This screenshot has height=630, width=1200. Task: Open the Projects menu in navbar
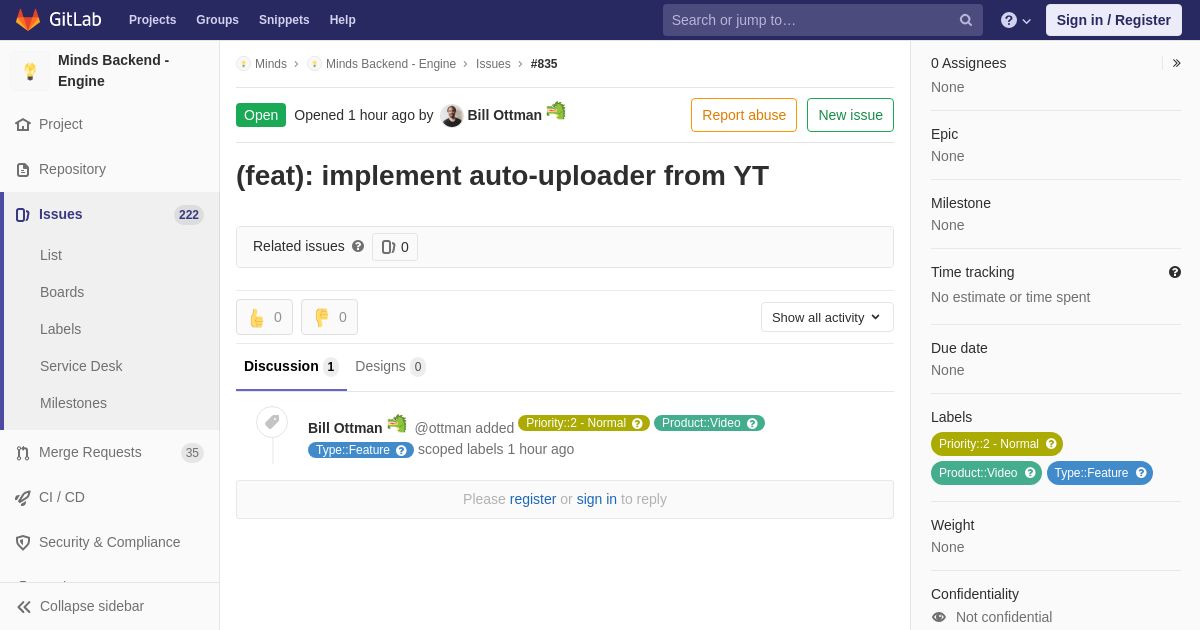click(152, 20)
